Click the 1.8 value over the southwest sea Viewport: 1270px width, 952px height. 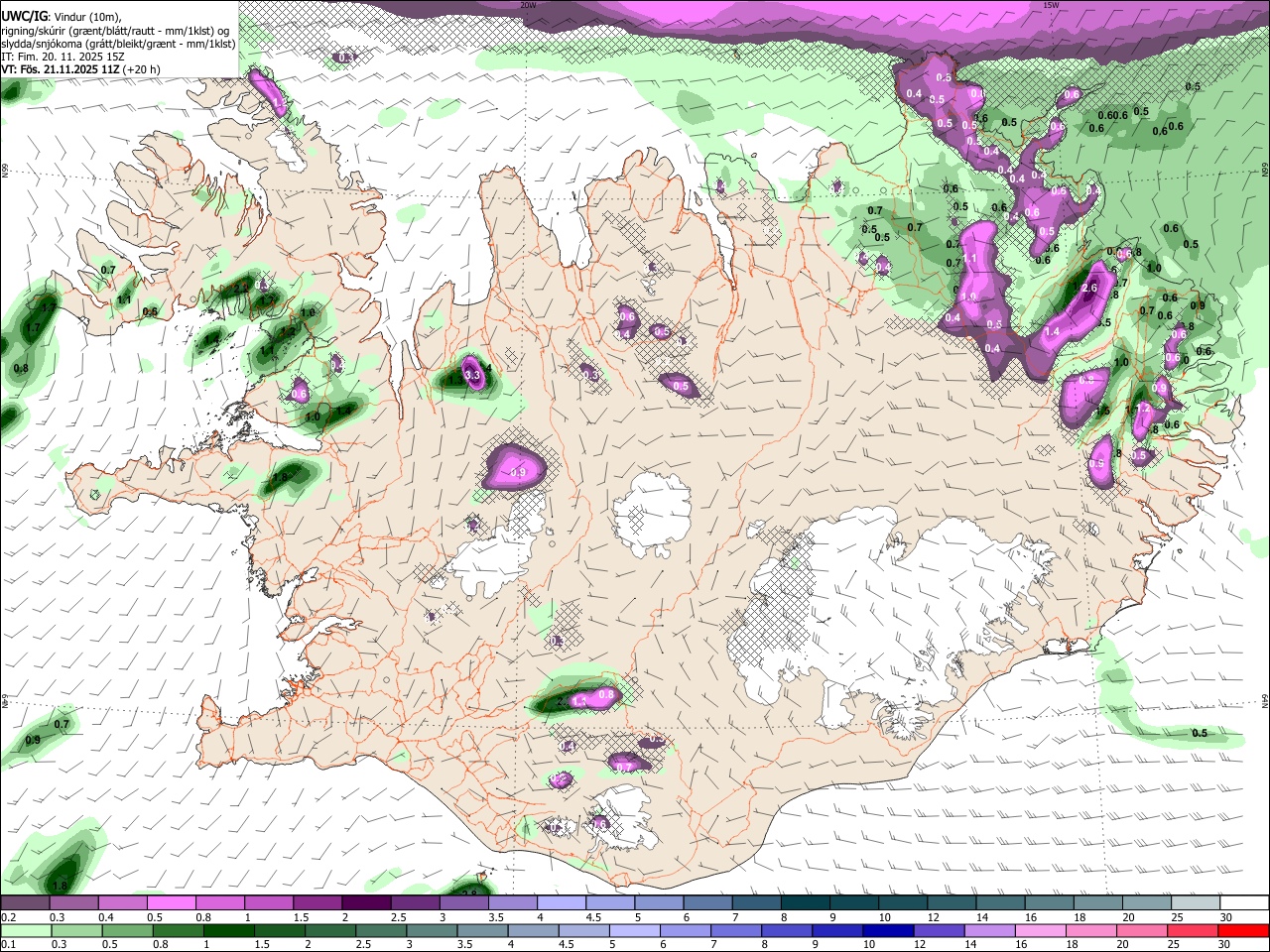60,886
